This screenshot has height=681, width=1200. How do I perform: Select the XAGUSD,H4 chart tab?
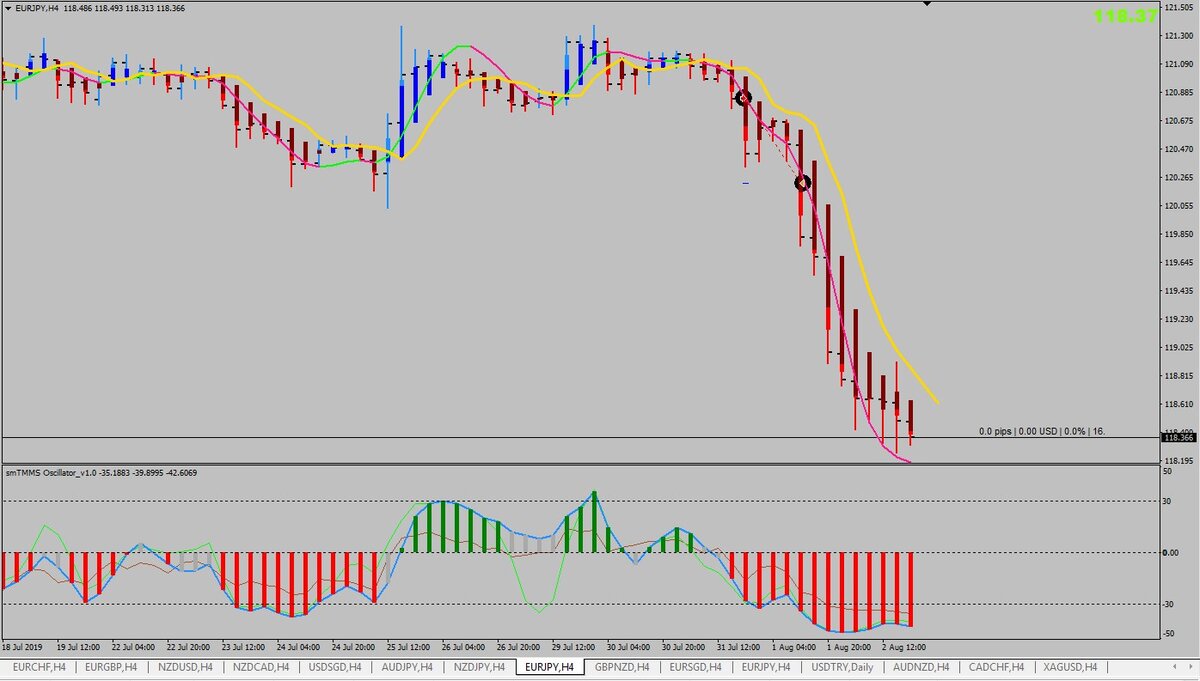pyautogui.click(x=1071, y=667)
